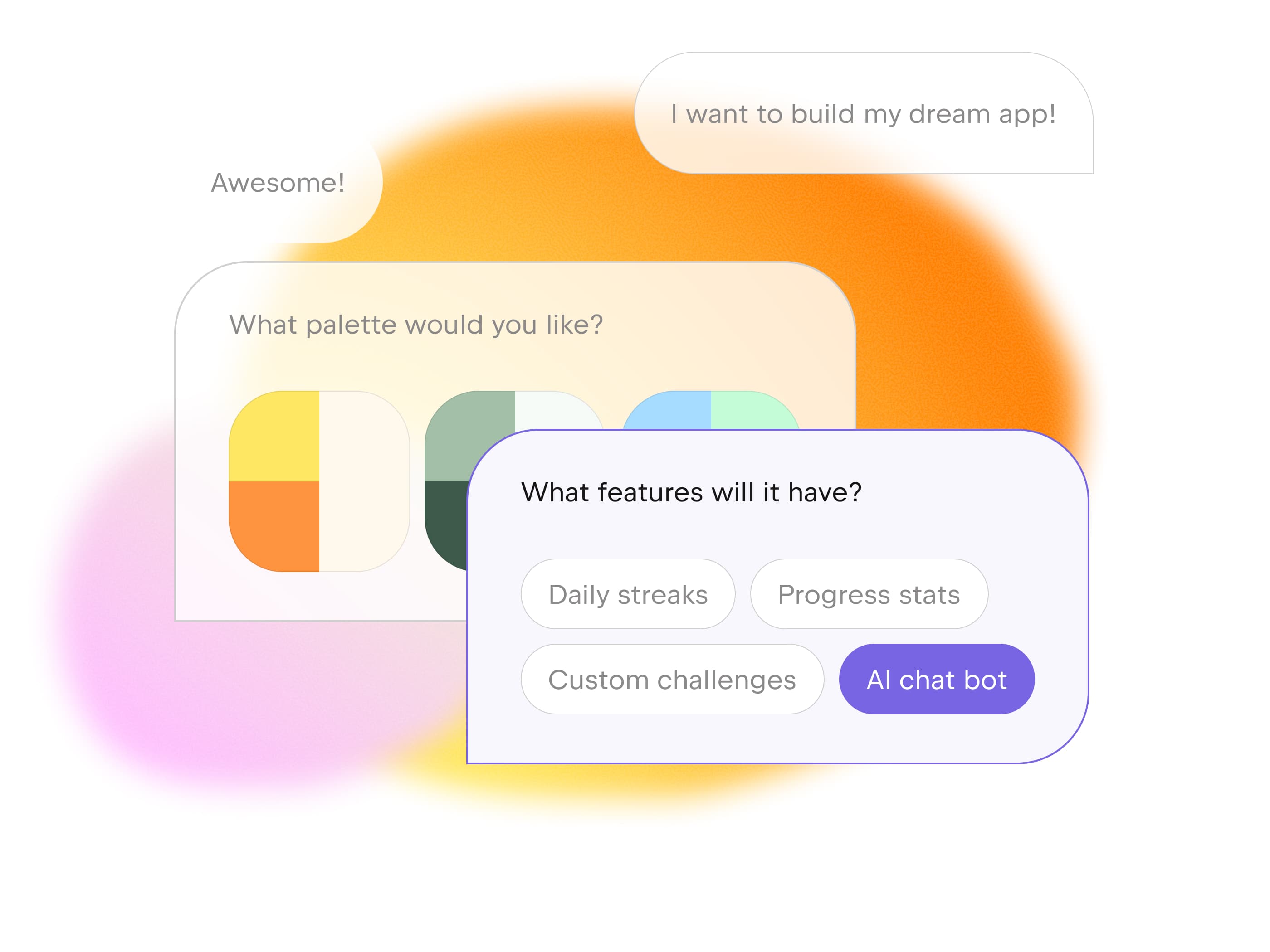Click 'What palette would you like?' heading
This screenshot has height=952, width=1270.
coord(415,324)
